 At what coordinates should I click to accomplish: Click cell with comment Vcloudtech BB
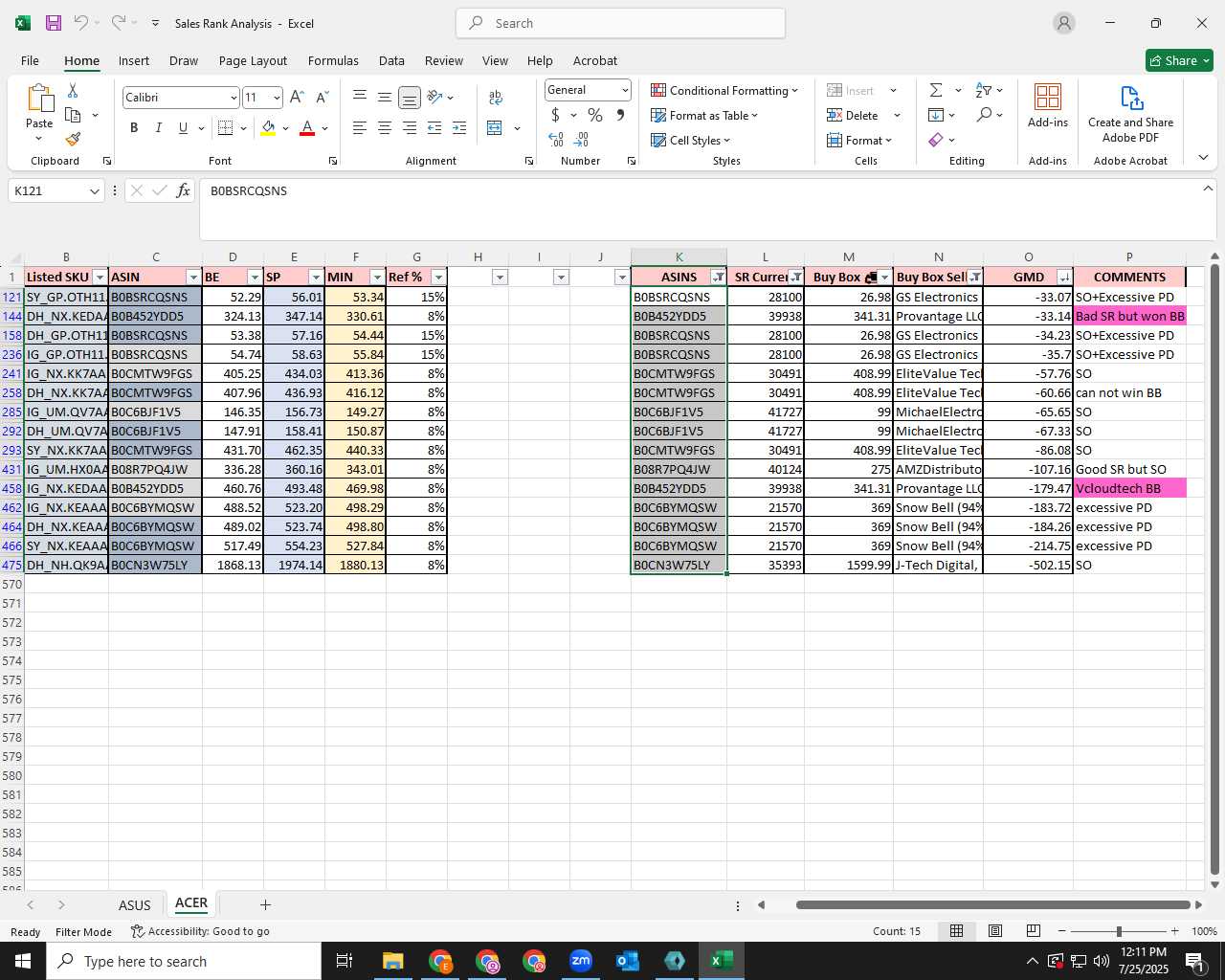1129,488
